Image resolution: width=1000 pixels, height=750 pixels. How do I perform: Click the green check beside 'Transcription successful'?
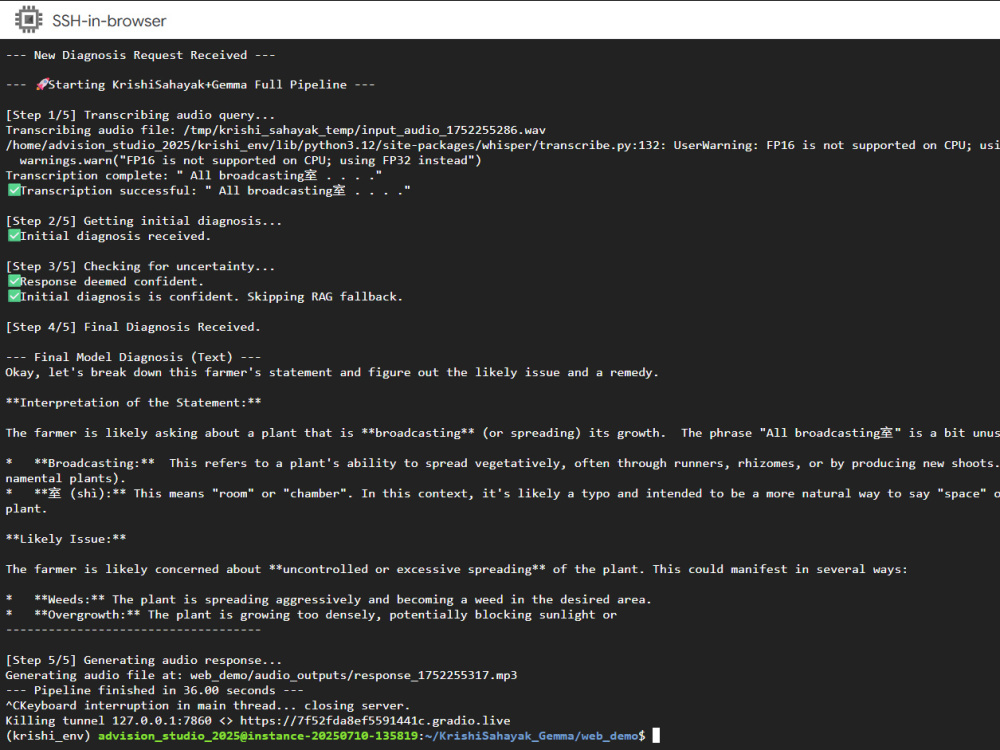pos(14,190)
